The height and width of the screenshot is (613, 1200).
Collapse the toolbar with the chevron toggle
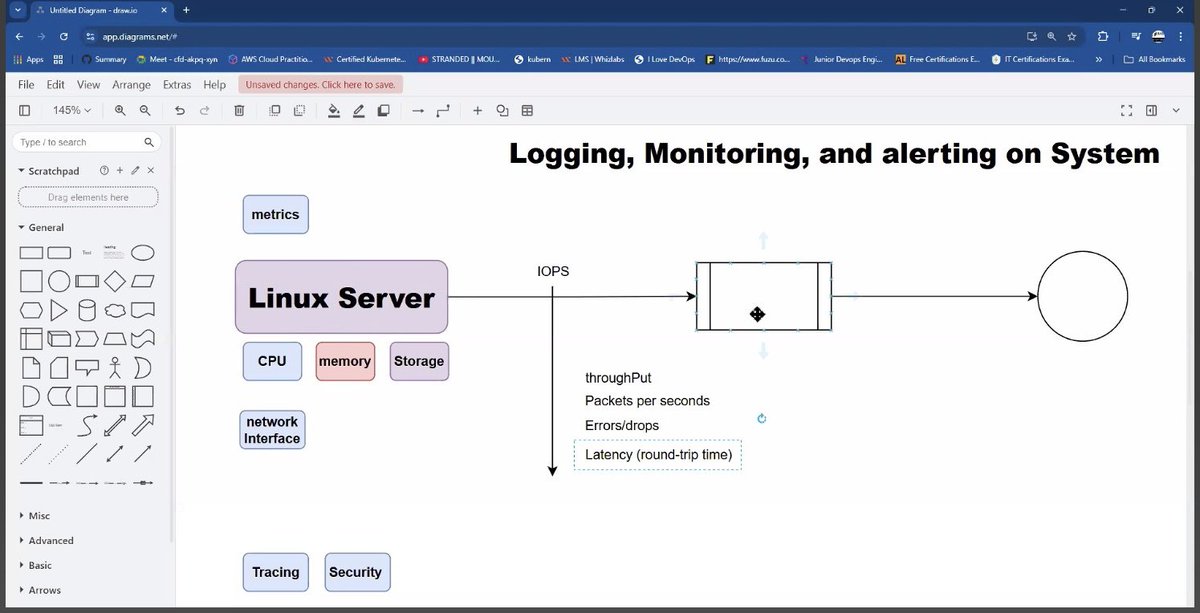(1176, 110)
